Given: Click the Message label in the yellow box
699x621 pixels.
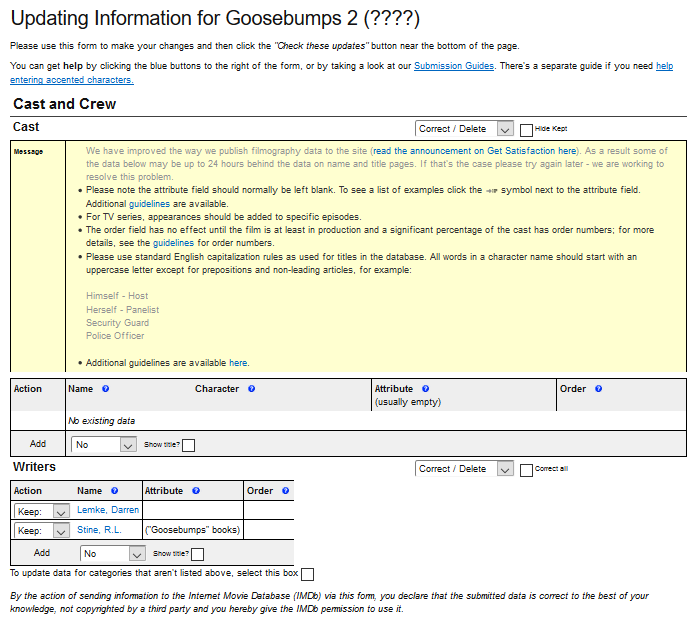Looking at the screenshot, I should tap(28, 152).
